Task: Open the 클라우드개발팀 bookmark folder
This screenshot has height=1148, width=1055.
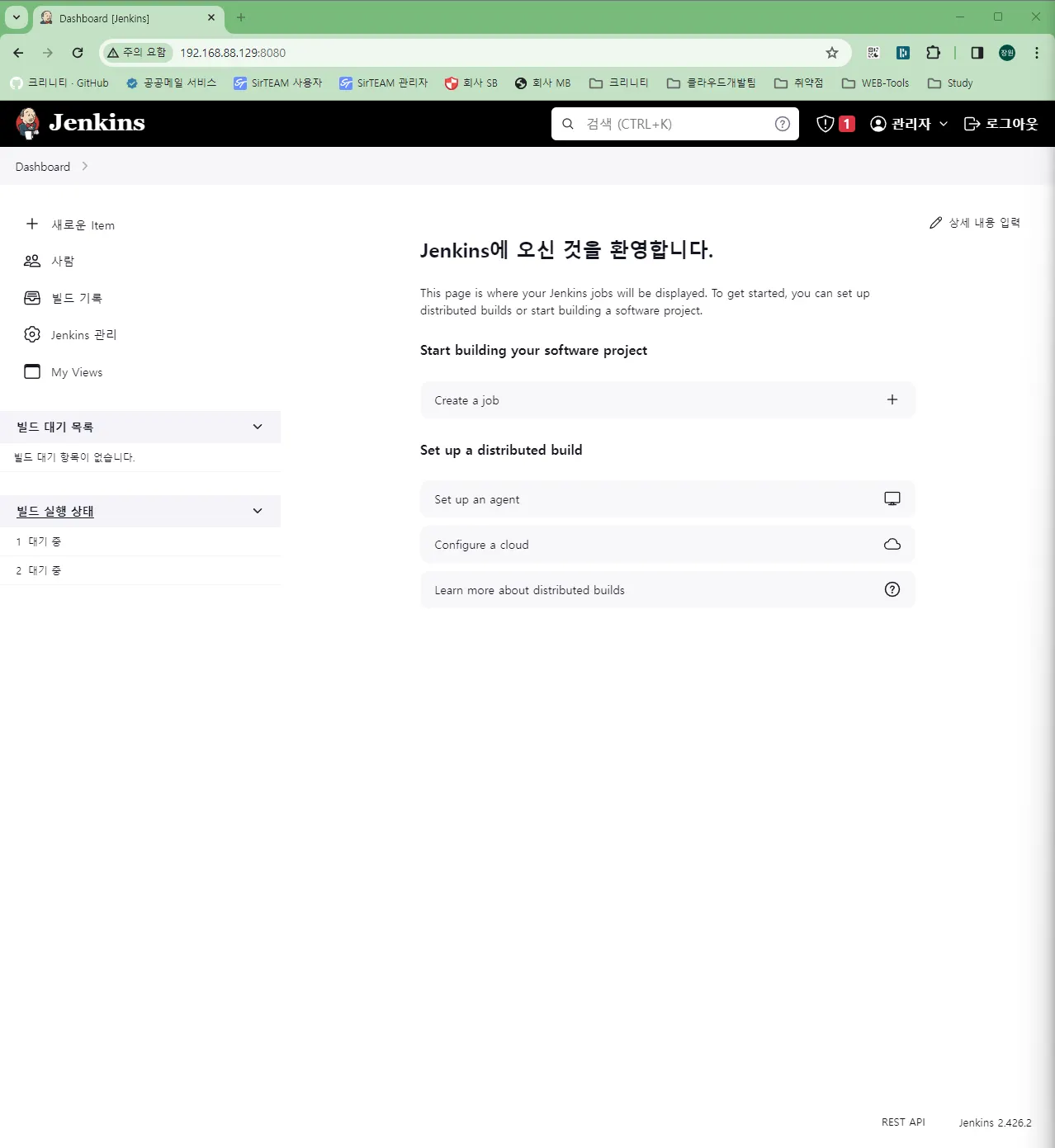Action: point(712,83)
